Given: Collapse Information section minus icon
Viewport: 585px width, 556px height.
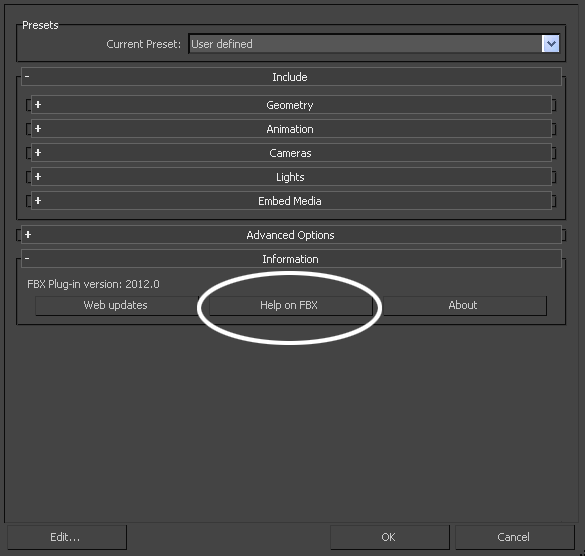Looking at the screenshot, I should coord(27,259).
